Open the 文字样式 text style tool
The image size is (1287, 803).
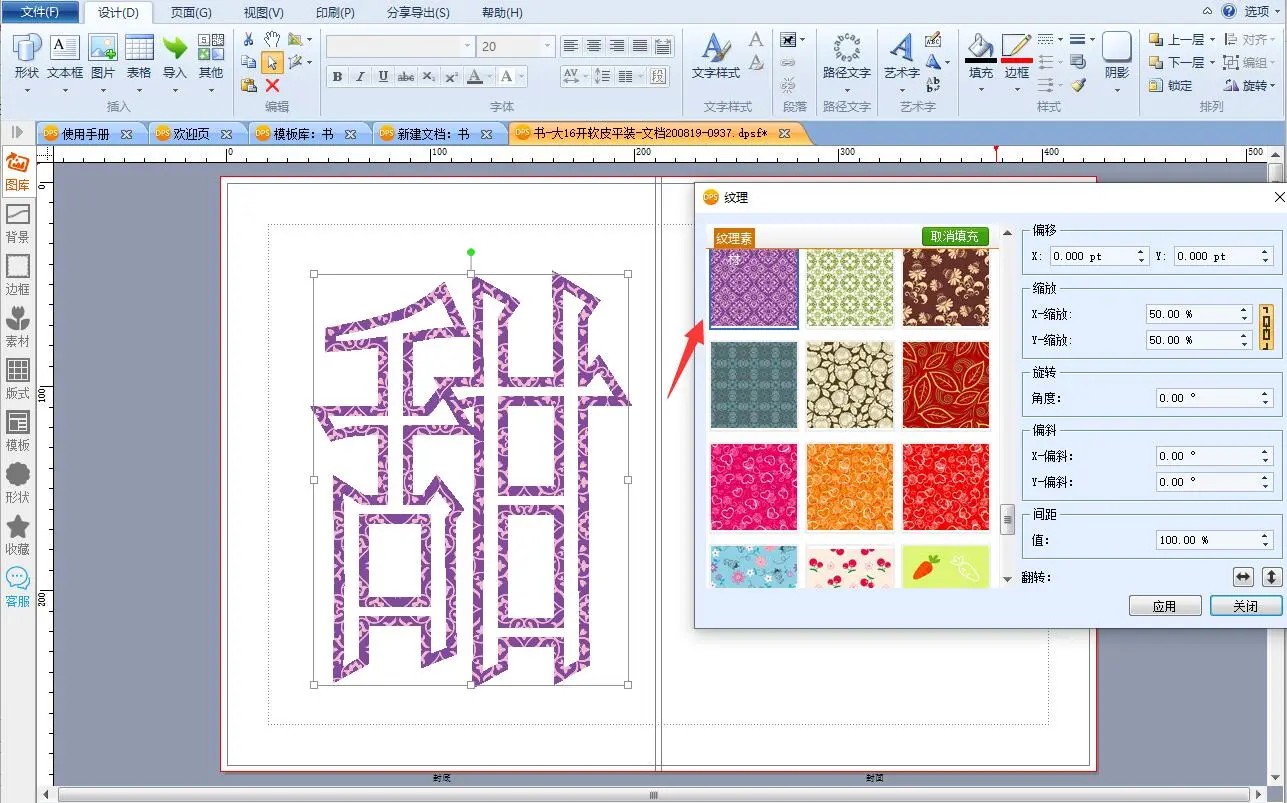[x=715, y=56]
